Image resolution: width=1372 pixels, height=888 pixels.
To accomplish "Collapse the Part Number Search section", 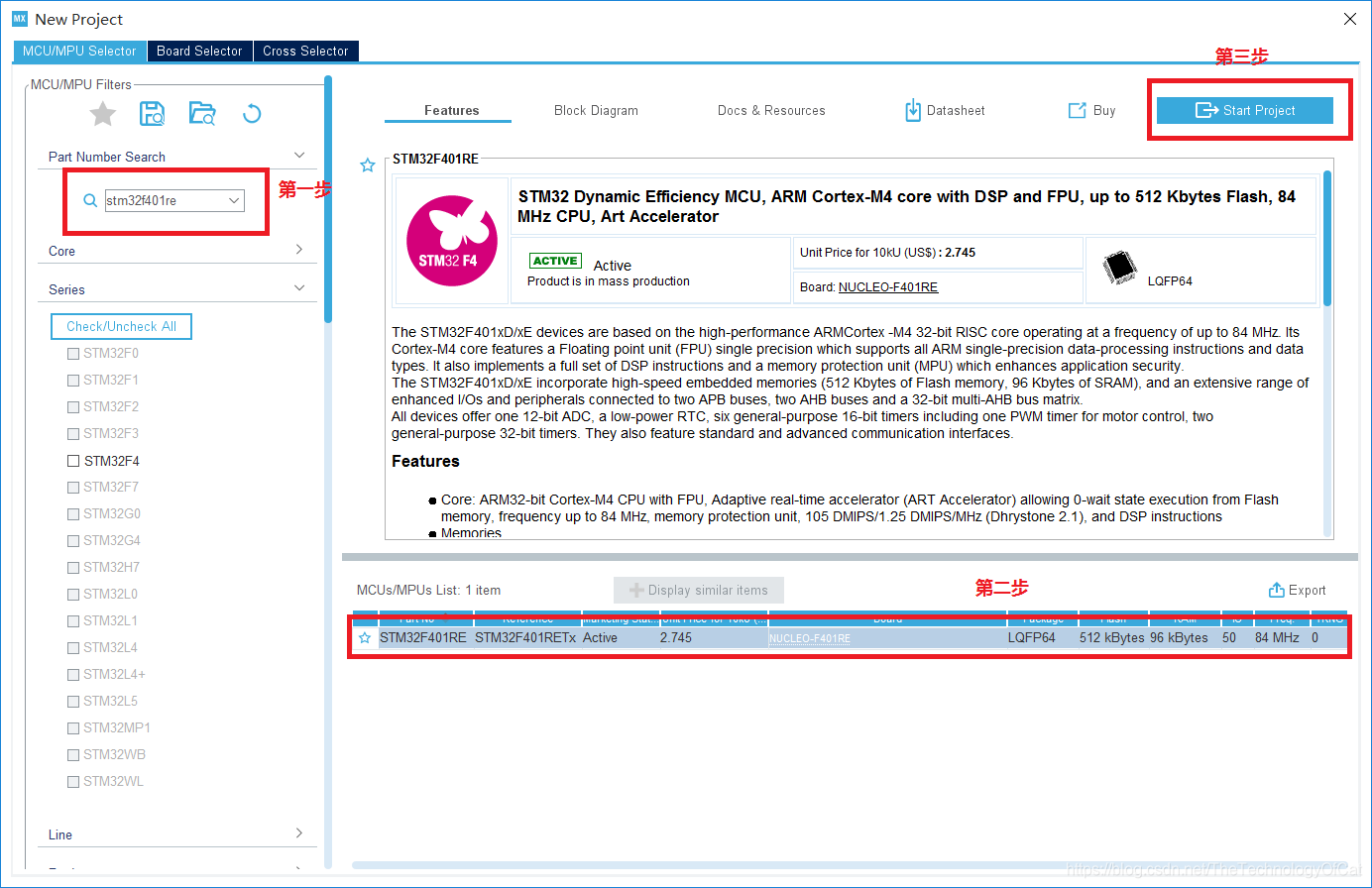I will (x=299, y=156).
